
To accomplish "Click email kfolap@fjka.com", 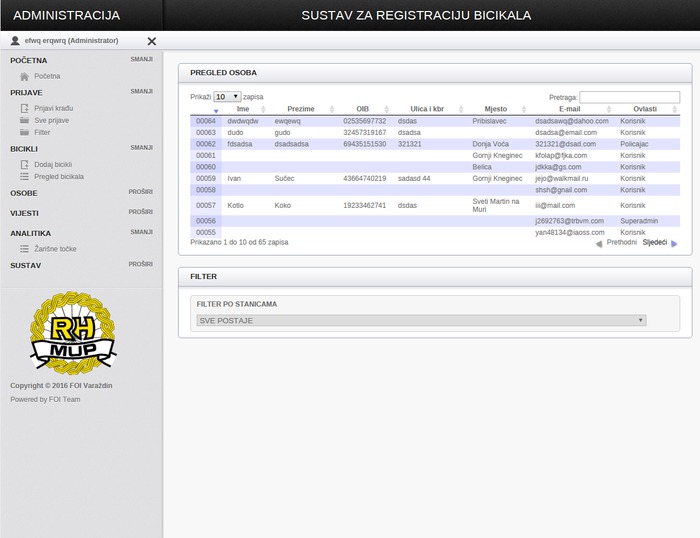I will point(561,156).
